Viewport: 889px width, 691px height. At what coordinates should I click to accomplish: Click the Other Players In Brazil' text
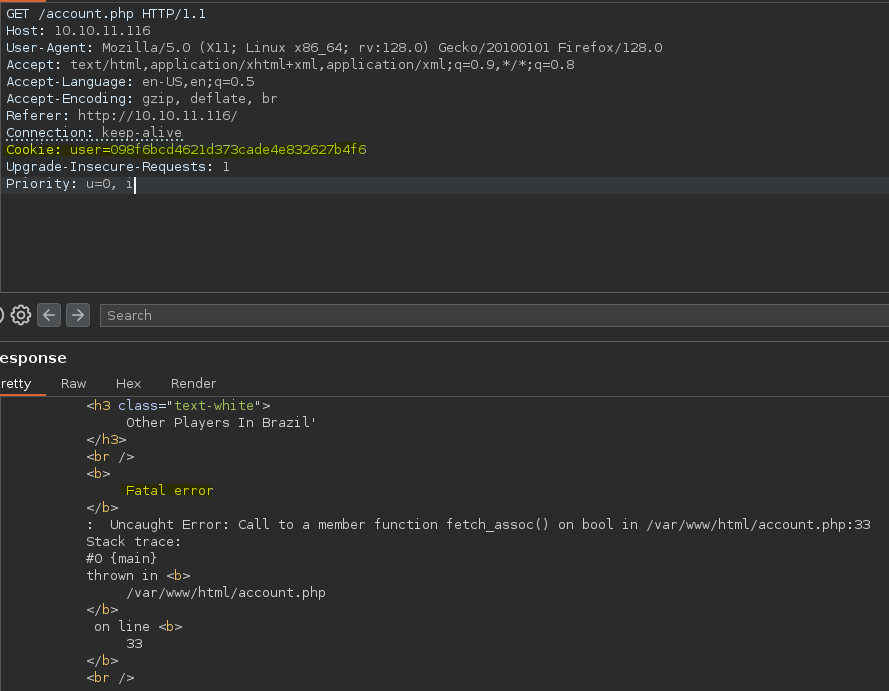(x=221, y=422)
